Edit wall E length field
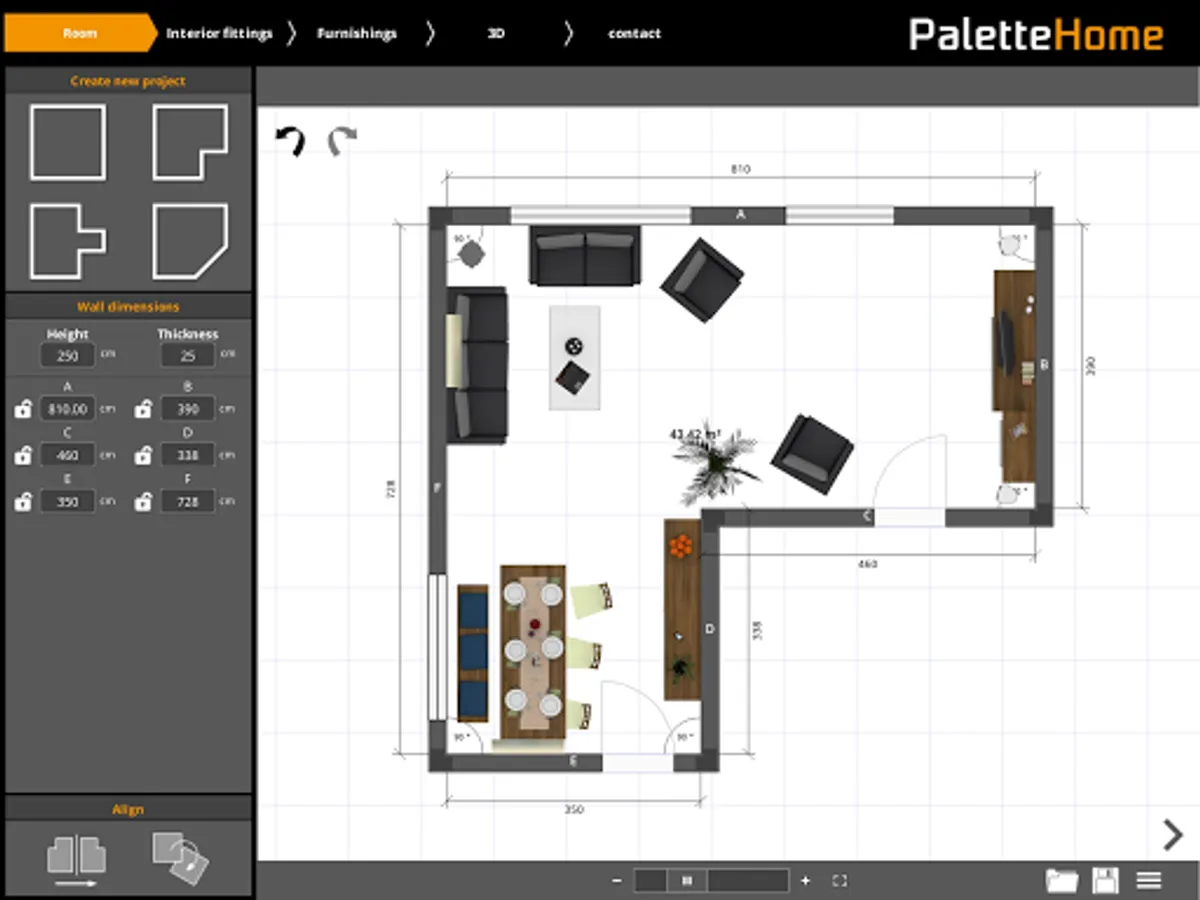Viewport: 1200px width, 900px height. [67, 501]
